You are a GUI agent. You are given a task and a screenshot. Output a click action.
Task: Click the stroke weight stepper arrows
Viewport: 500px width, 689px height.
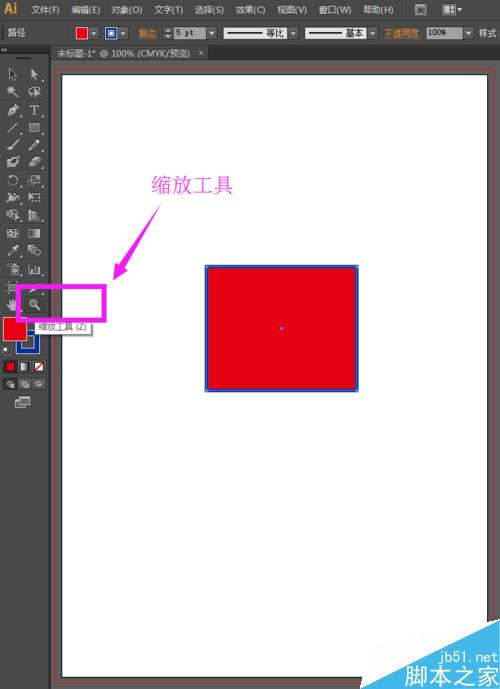[167, 33]
